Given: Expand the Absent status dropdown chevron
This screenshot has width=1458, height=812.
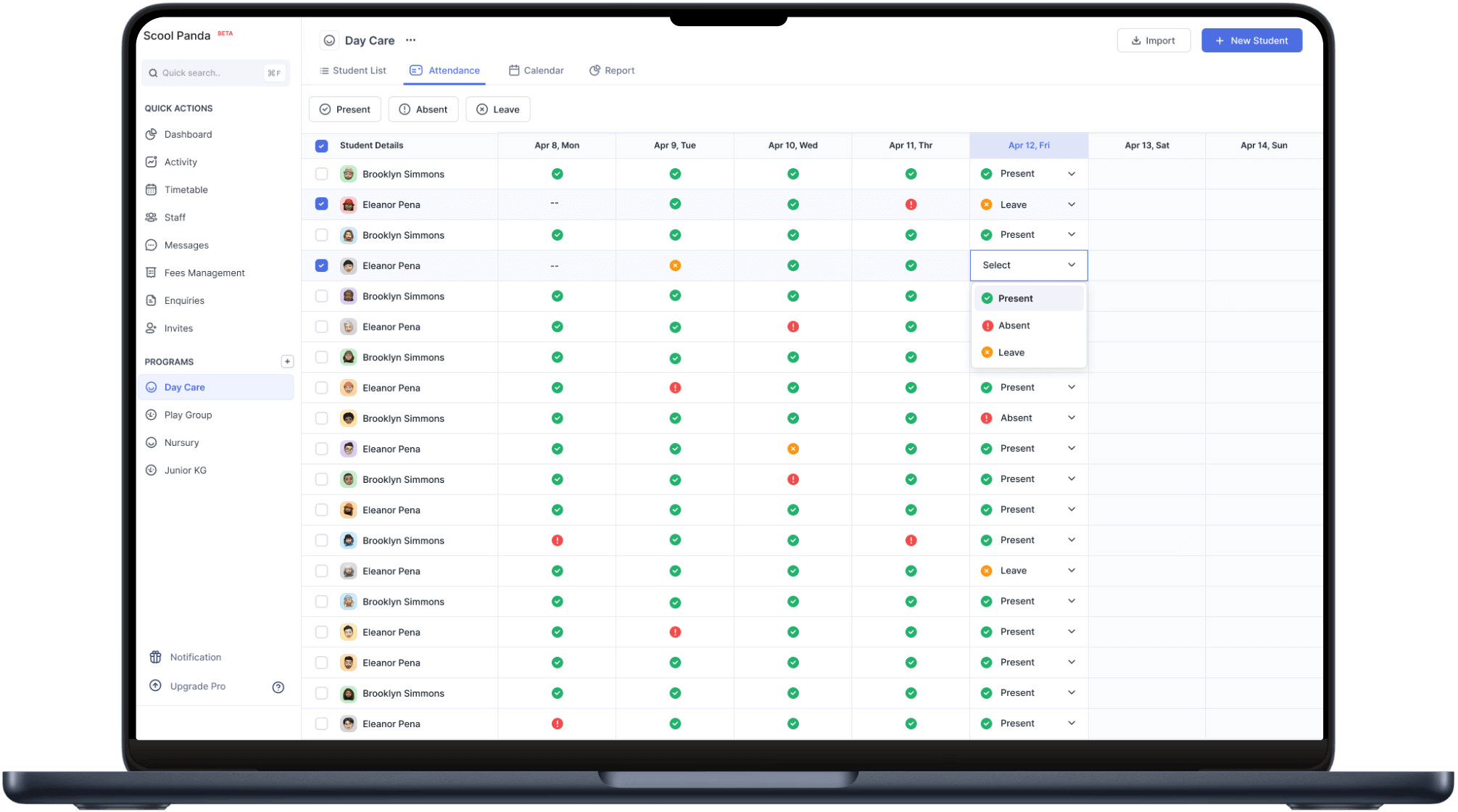Looking at the screenshot, I should [x=1071, y=418].
